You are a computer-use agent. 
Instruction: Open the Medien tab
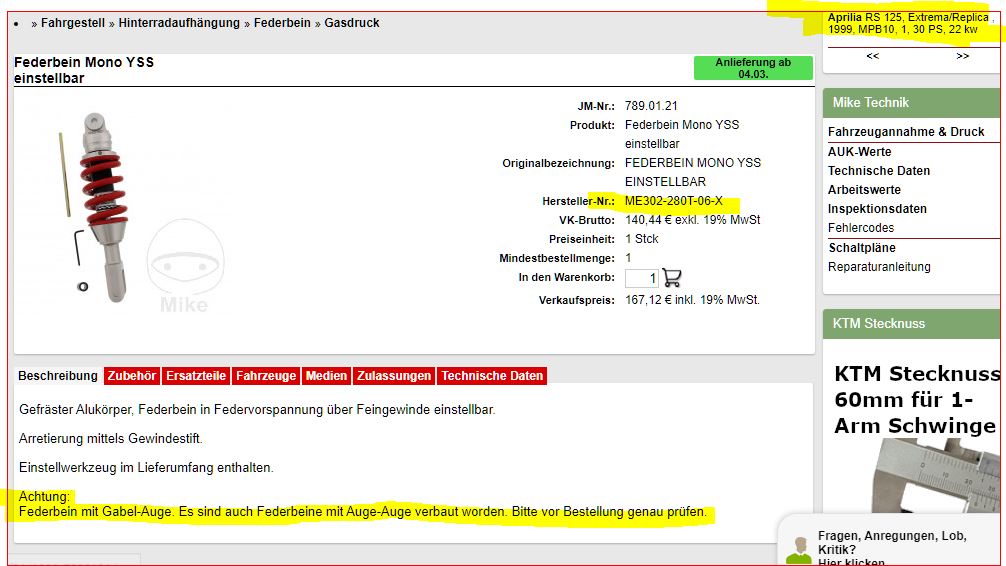(326, 376)
